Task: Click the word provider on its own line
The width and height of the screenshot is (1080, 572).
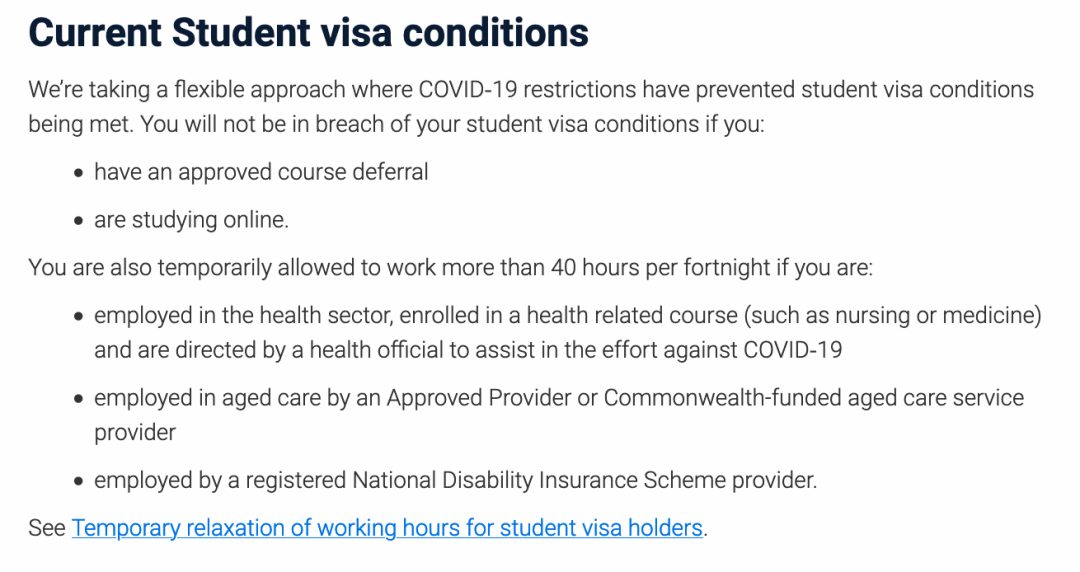Action: pyautogui.click(x=135, y=433)
